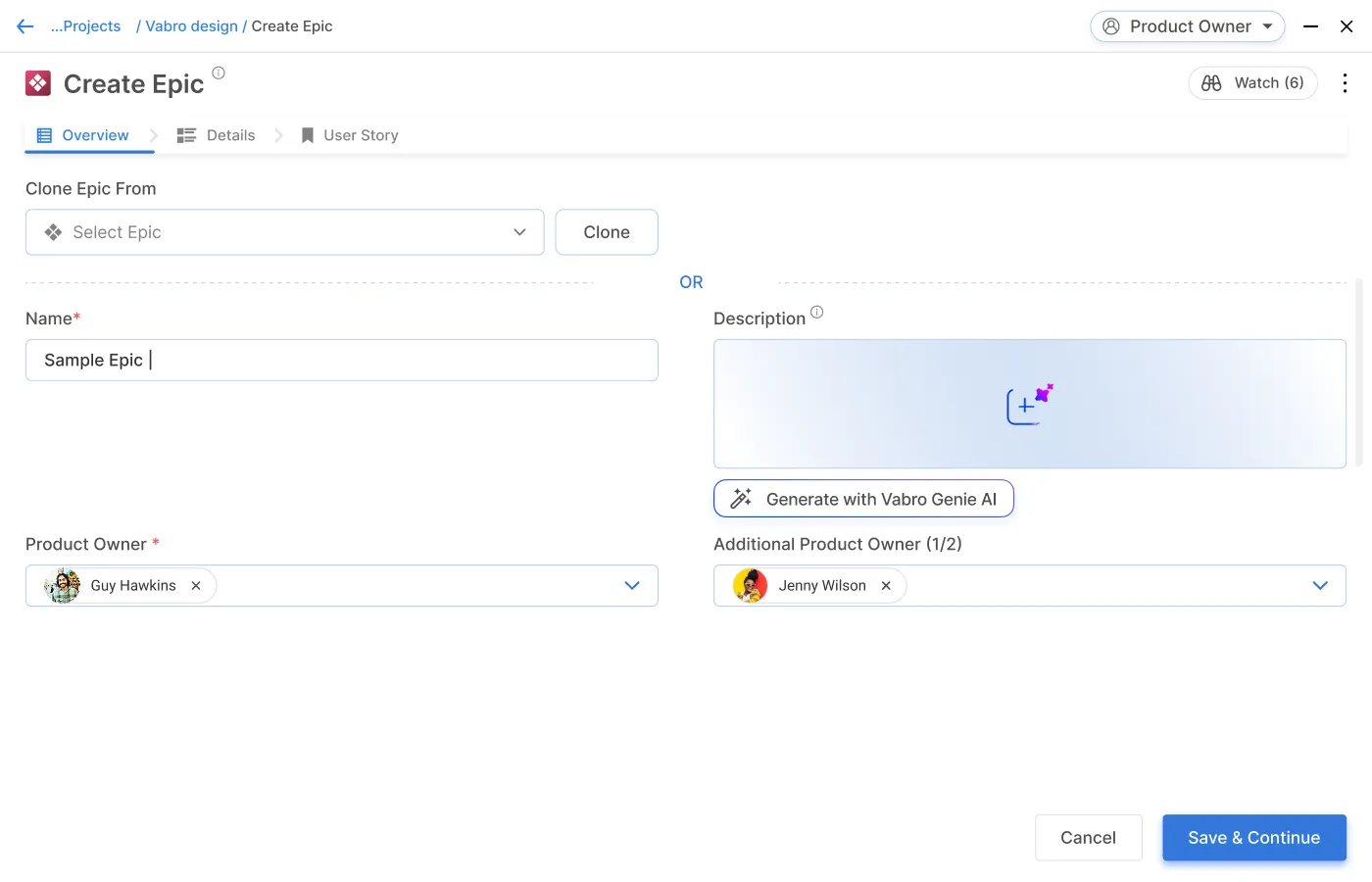1372x882 pixels.
Task: Remove Jenny Wilson from Additional Product Owner
Action: pyautogui.click(x=886, y=586)
